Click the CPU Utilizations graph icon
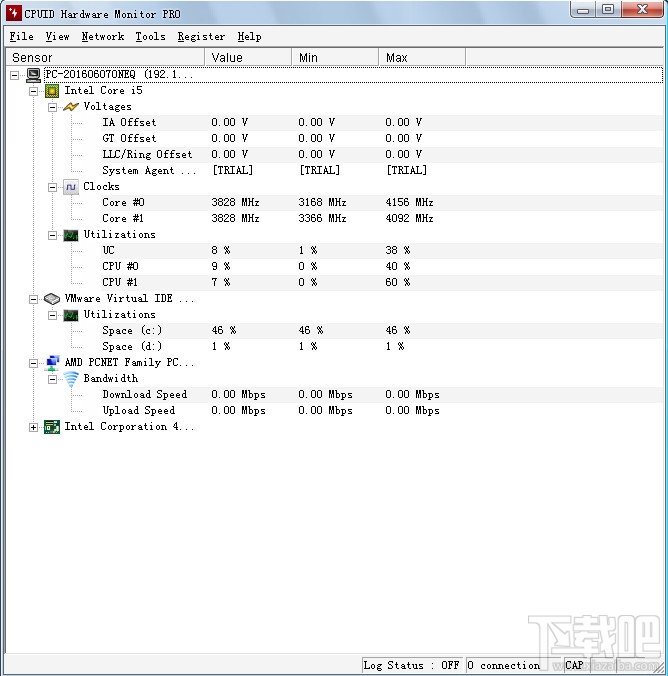The height and width of the screenshot is (676, 668). point(71,235)
